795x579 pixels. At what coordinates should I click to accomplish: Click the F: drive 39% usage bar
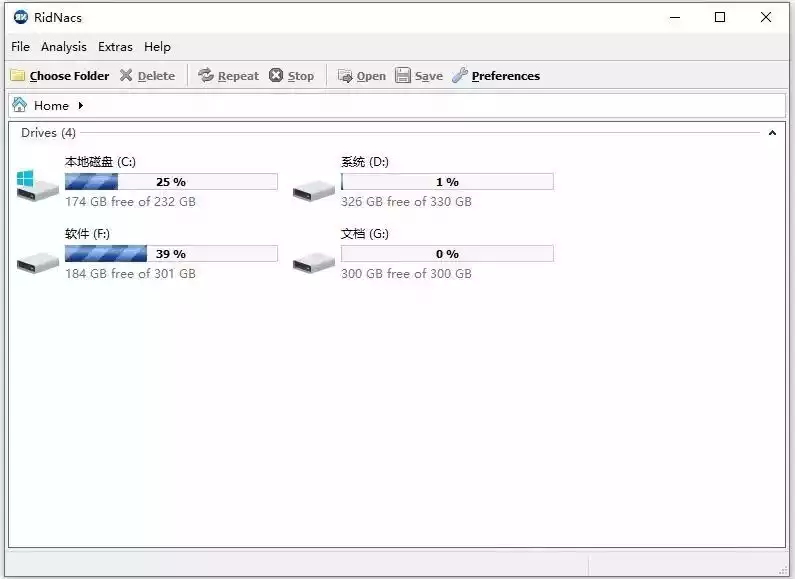coord(171,254)
